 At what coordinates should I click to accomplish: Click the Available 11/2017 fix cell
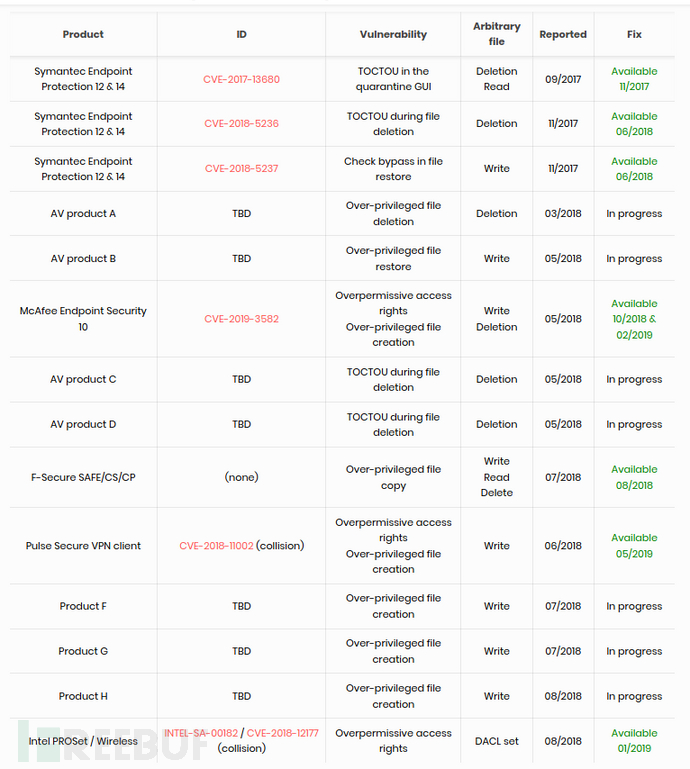(x=634, y=79)
